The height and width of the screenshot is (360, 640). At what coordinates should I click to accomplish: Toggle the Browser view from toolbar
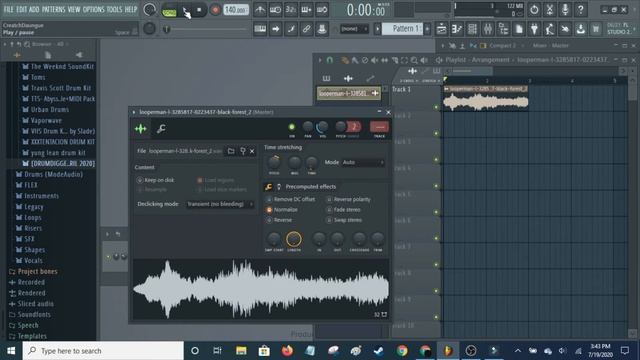point(503,29)
